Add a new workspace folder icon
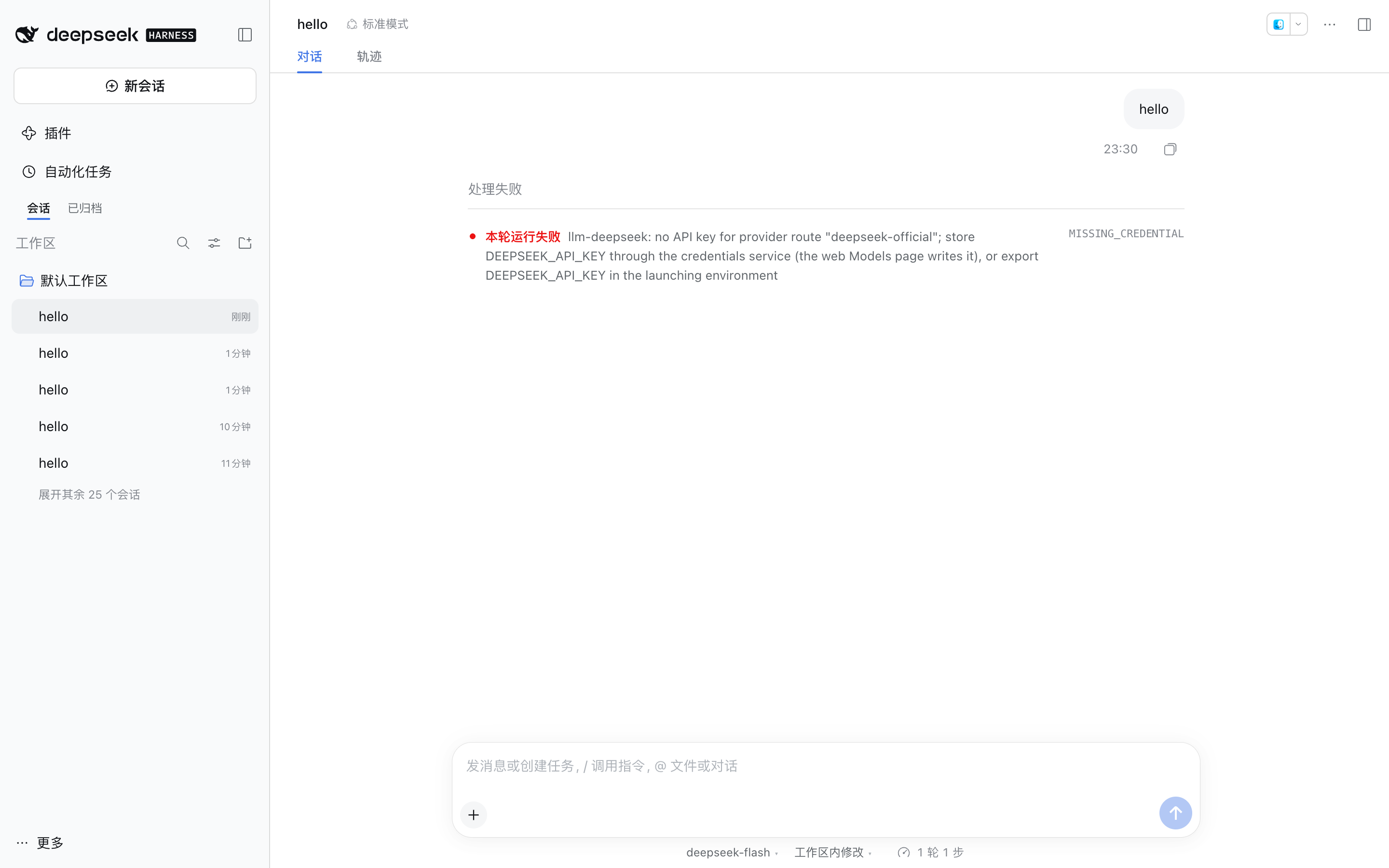 [x=245, y=244]
